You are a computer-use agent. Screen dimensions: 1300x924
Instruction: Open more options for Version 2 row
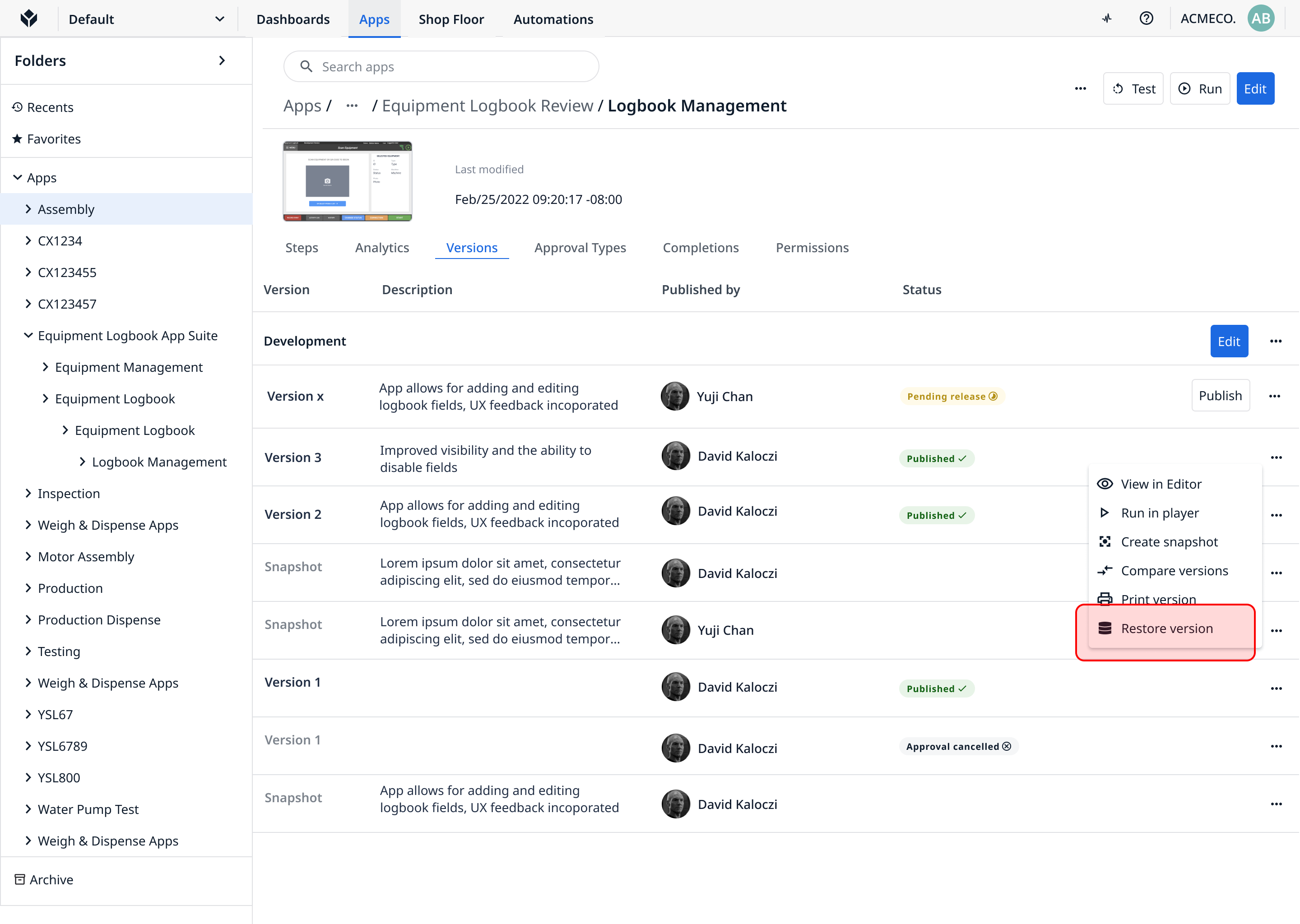pos(1276,515)
